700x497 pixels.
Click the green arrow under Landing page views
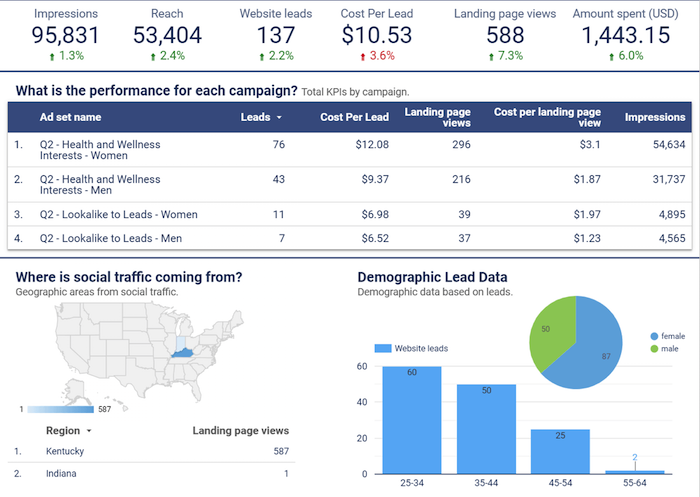(491, 57)
